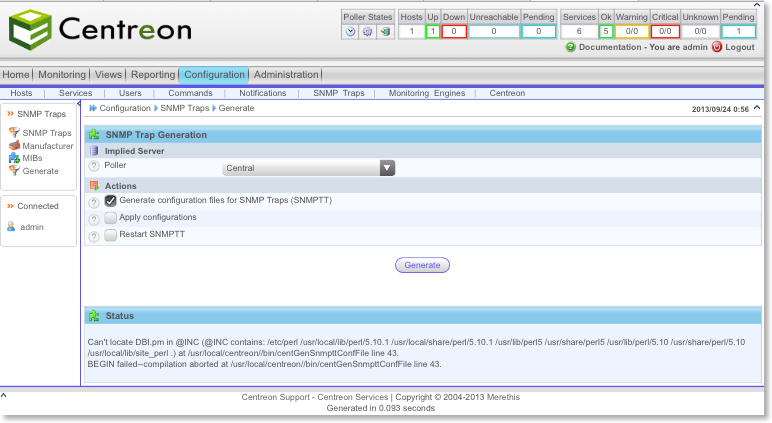Click the green Documentation help icon

pyautogui.click(x=570, y=47)
